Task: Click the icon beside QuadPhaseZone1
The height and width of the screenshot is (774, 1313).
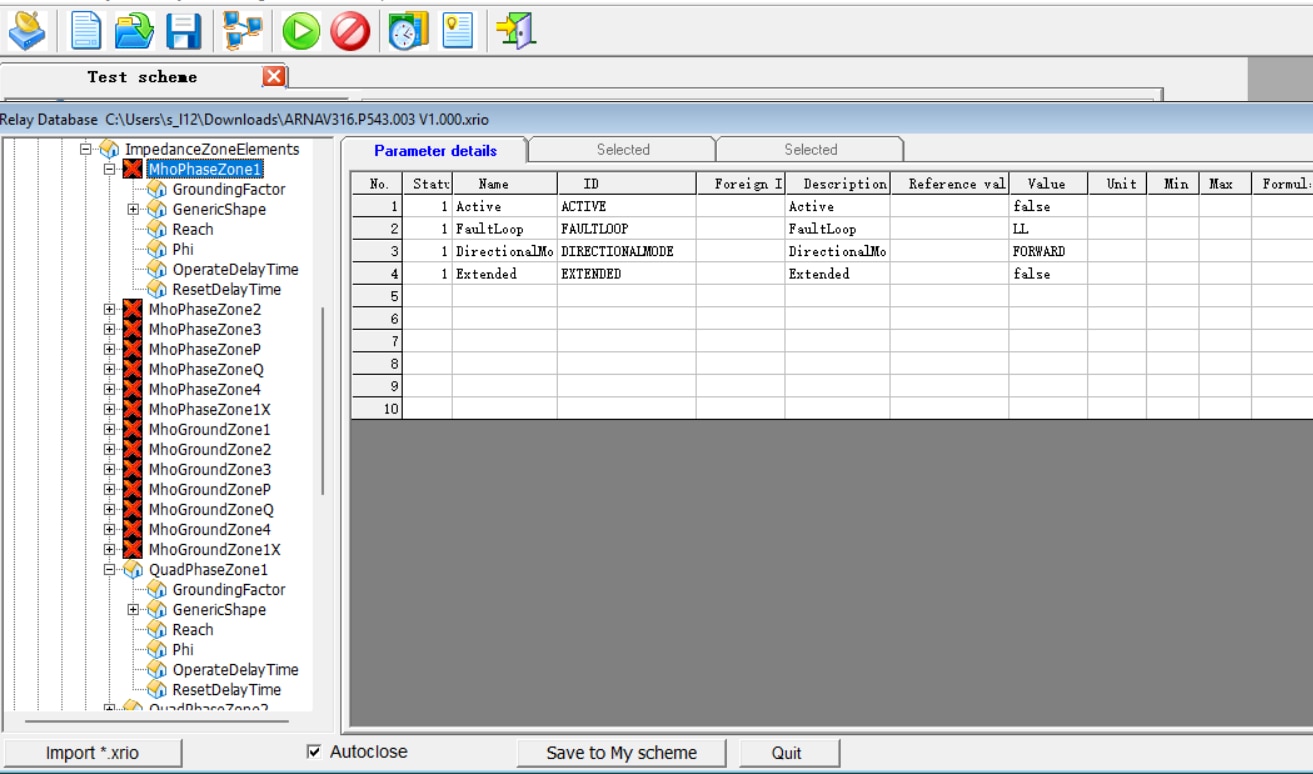Action: pos(132,569)
